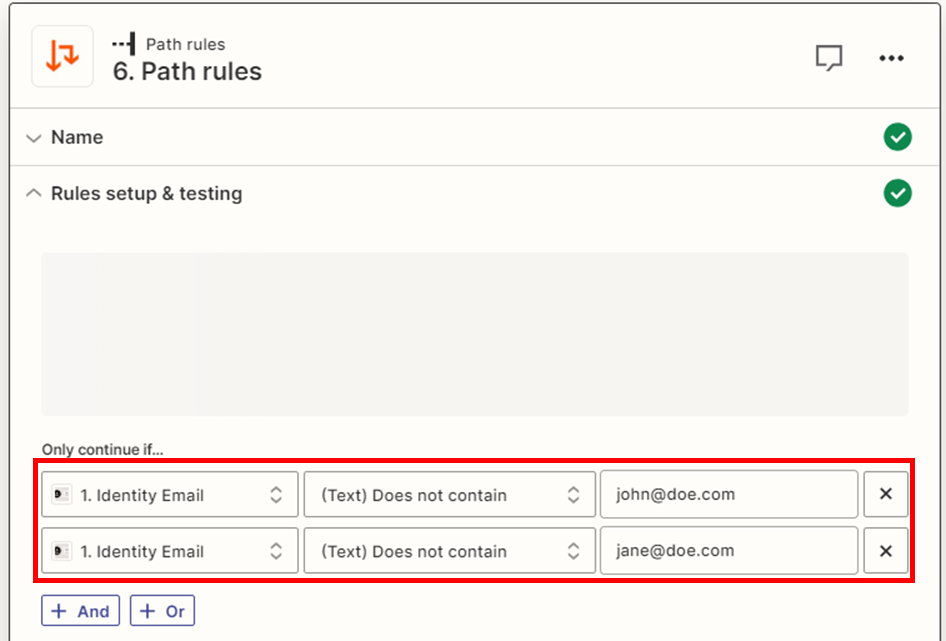Delete the jane@doe.com rule using its X

coord(885,550)
